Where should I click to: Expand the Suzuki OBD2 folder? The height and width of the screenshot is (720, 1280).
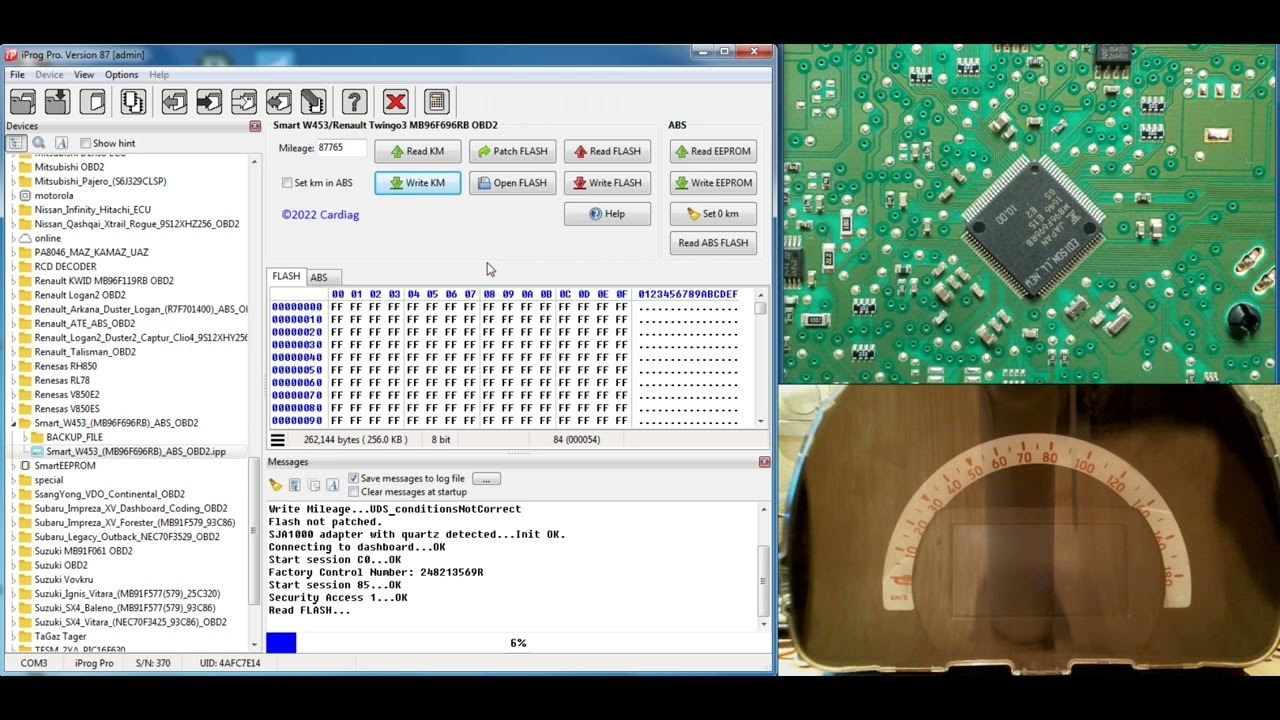[x=14, y=565]
